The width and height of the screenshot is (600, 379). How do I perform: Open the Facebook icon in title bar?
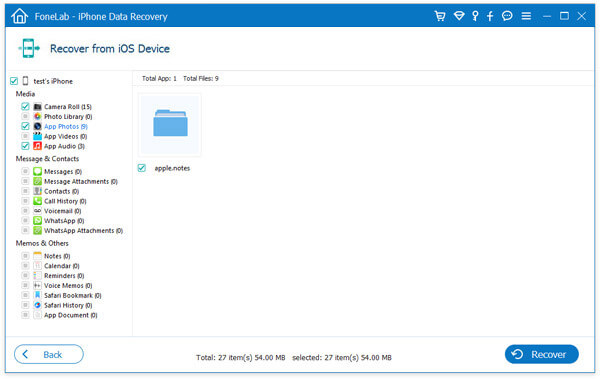click(x=490, y=16)
